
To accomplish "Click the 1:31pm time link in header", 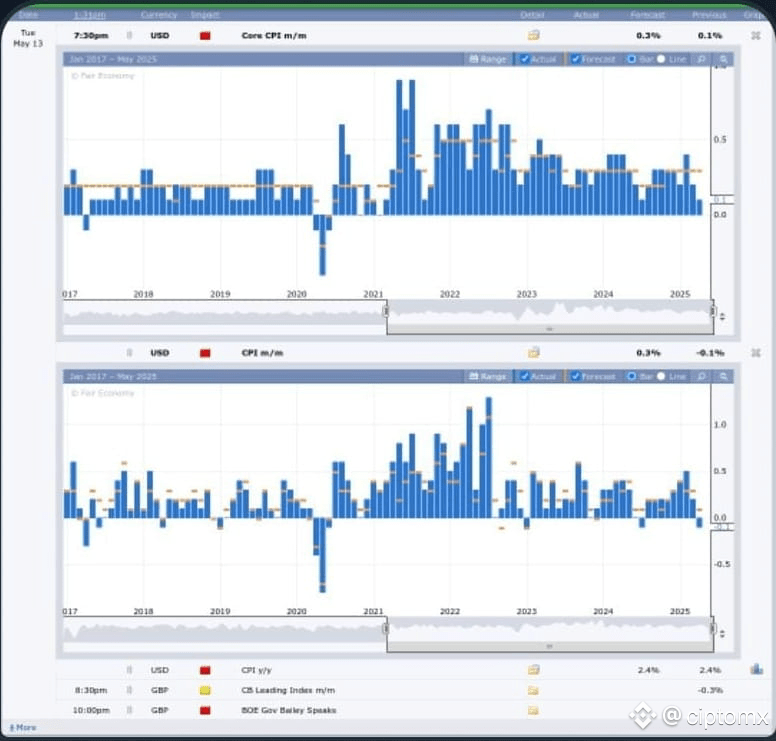I will (90, 15).
